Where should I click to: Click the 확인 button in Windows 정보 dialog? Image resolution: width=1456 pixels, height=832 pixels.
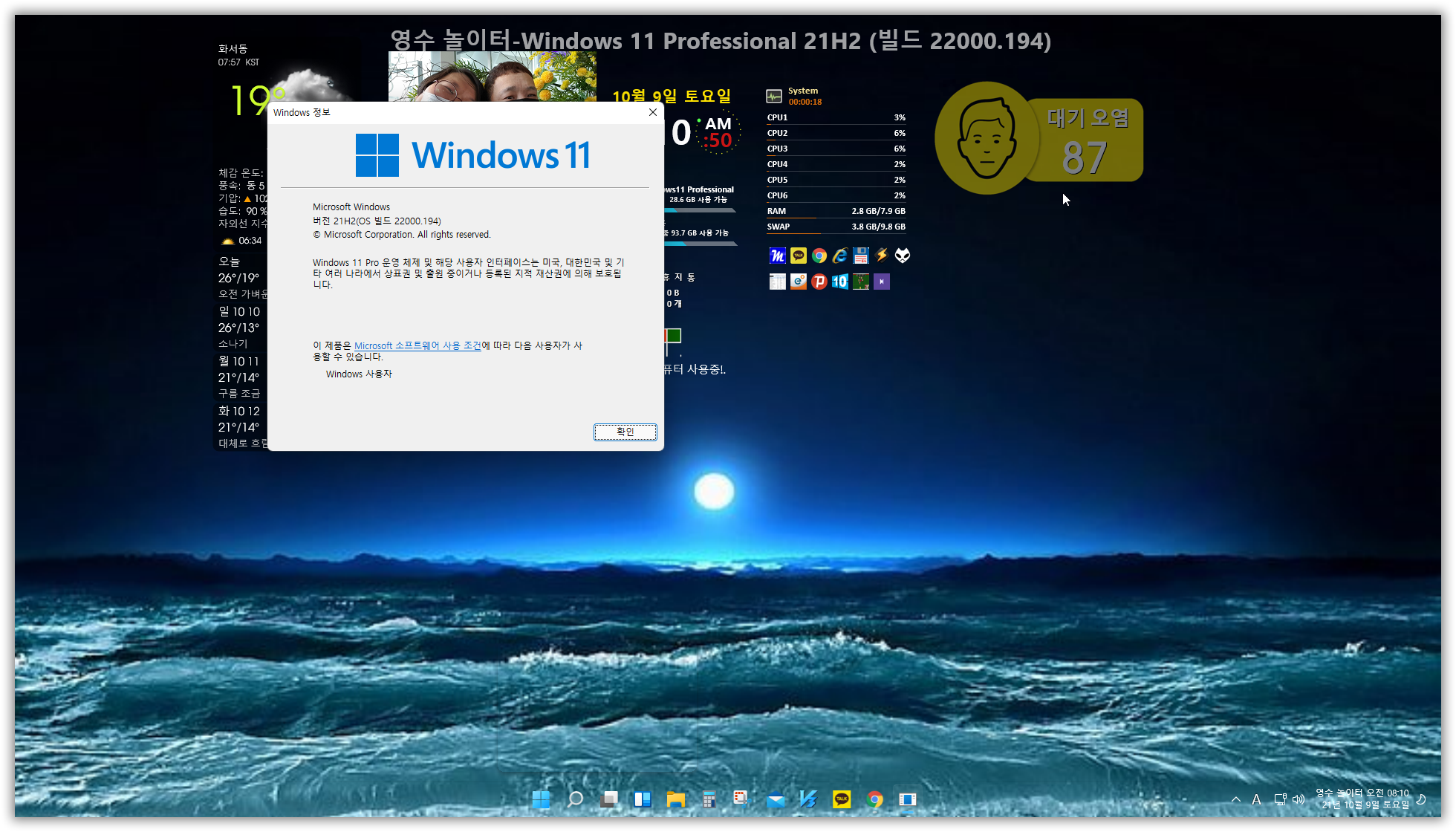(625, 432)
